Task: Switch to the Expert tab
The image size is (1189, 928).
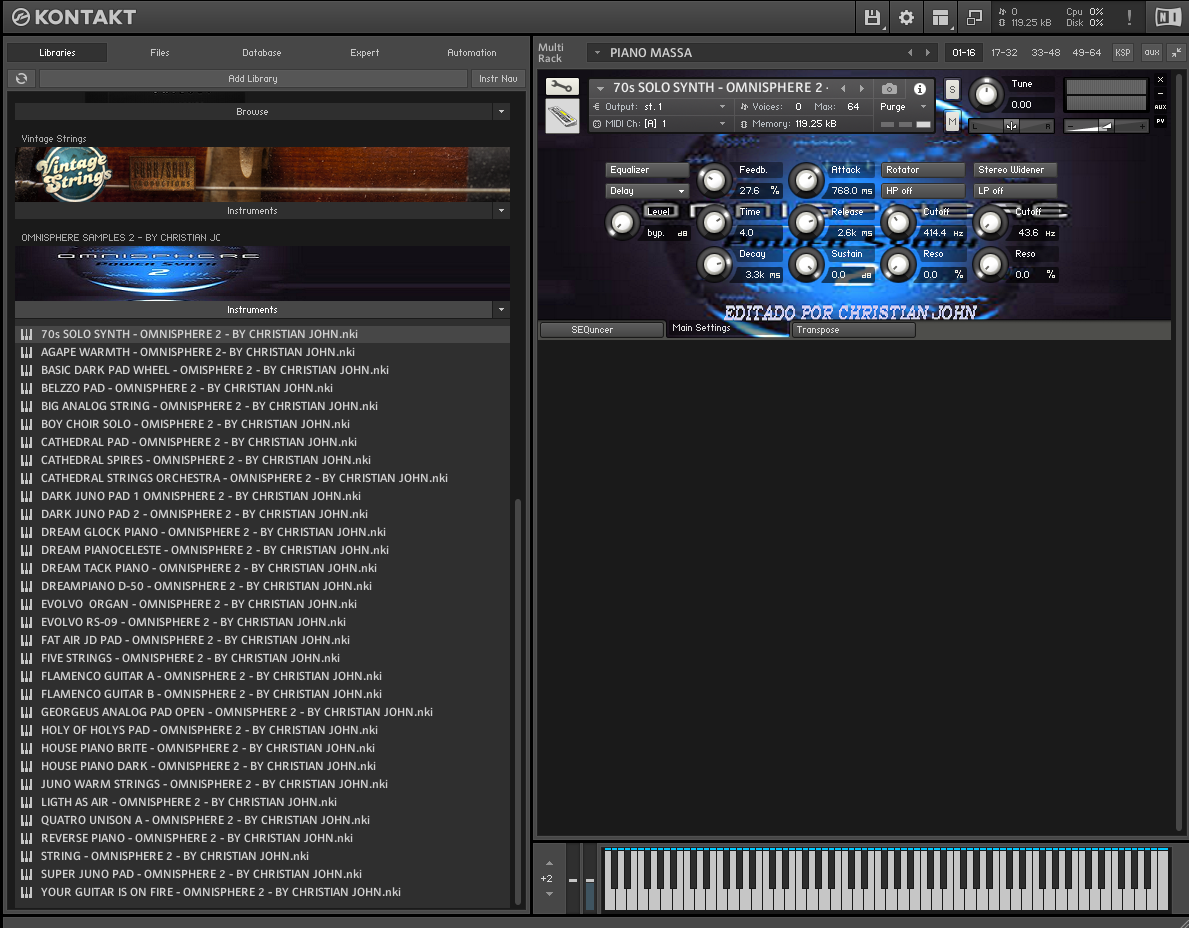Action: tap(365, 52)
